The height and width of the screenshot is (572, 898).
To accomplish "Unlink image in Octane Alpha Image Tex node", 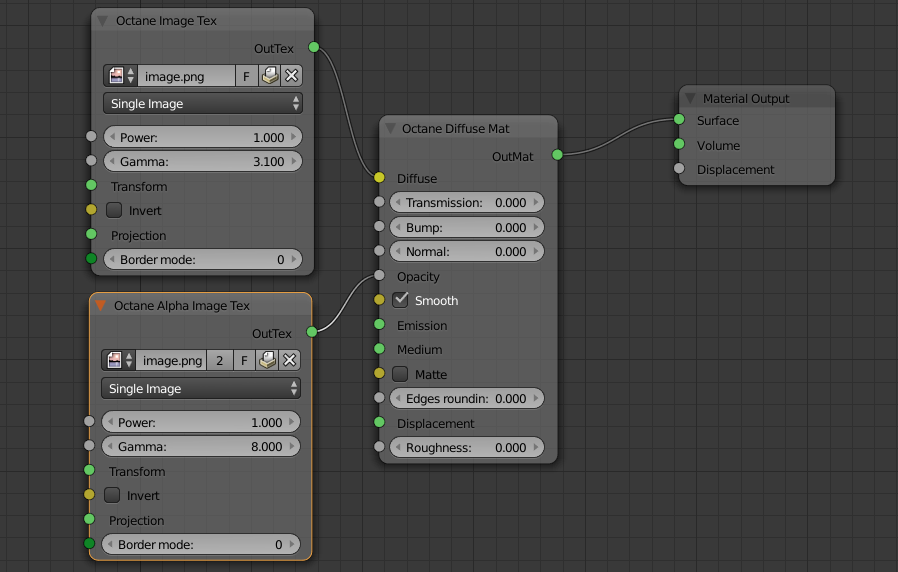I will pyautogui.click(x=290, y=361).
